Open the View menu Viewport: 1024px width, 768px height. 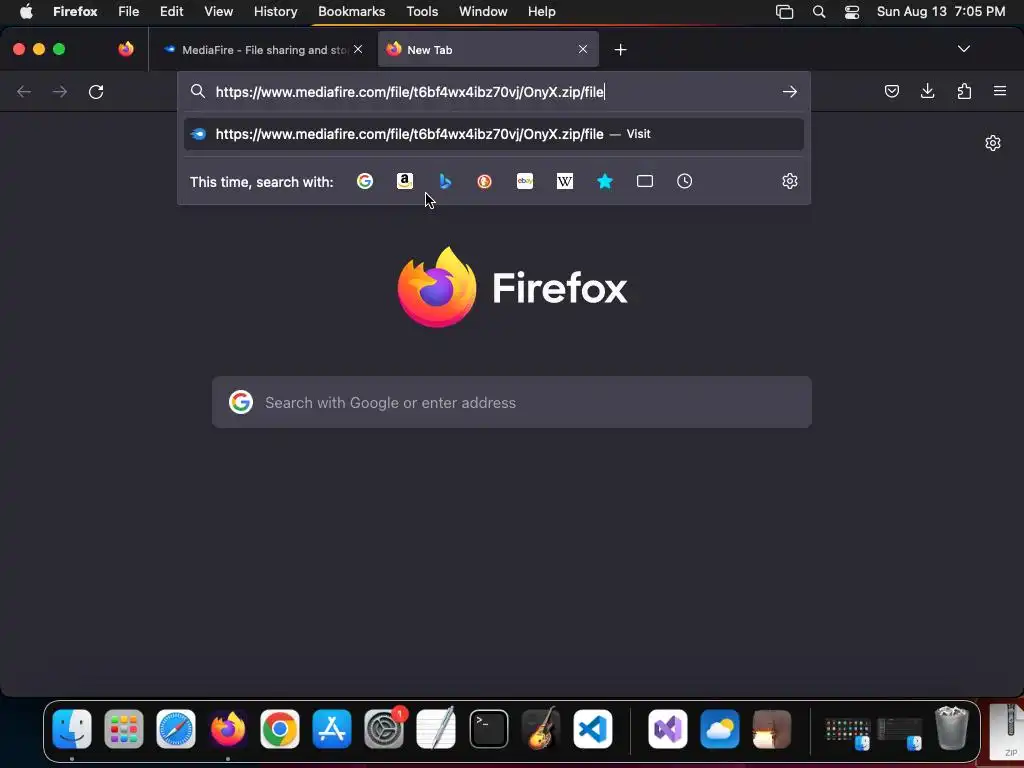[x=219, y=12]
